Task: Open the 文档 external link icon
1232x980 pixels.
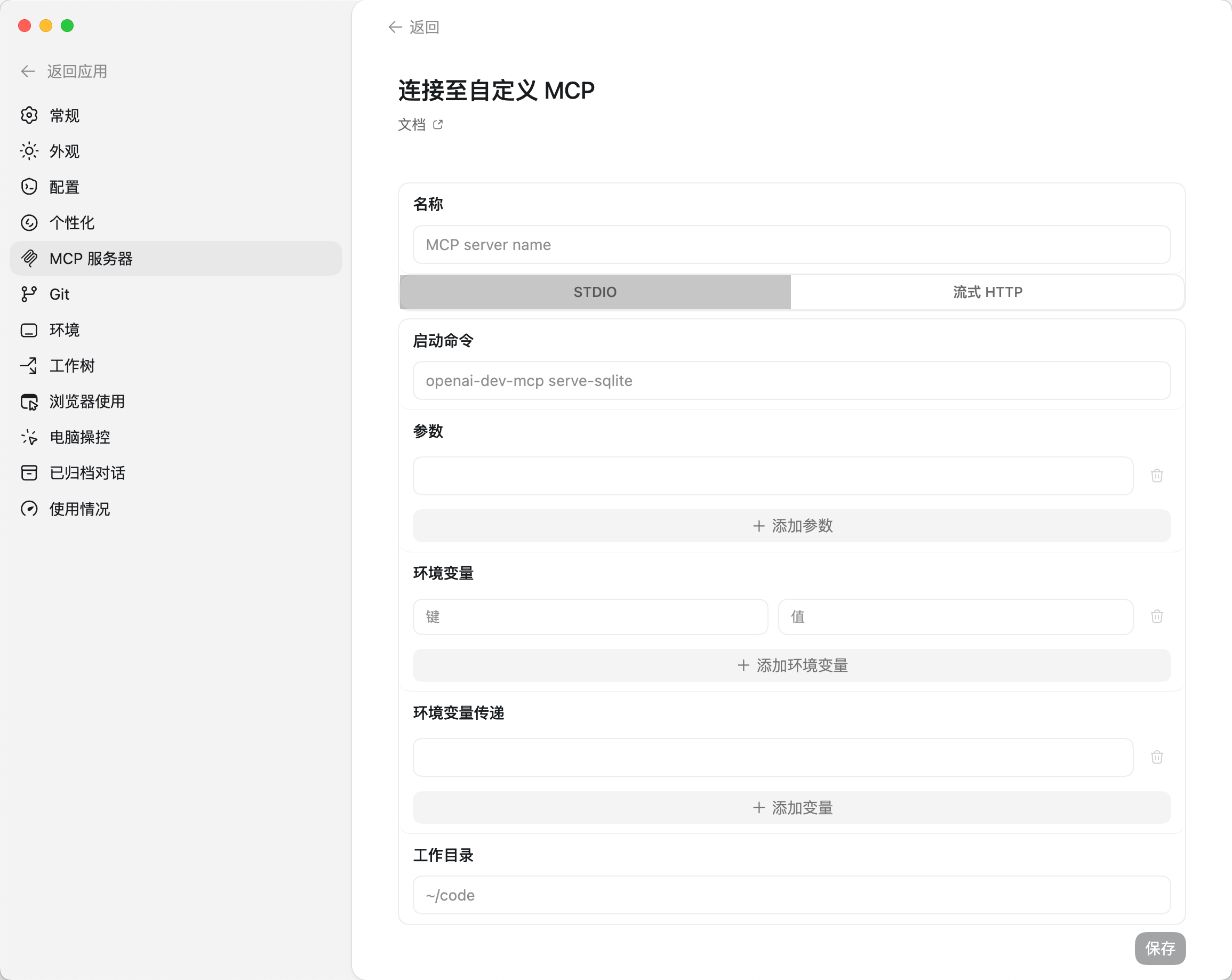Action: 438,125
